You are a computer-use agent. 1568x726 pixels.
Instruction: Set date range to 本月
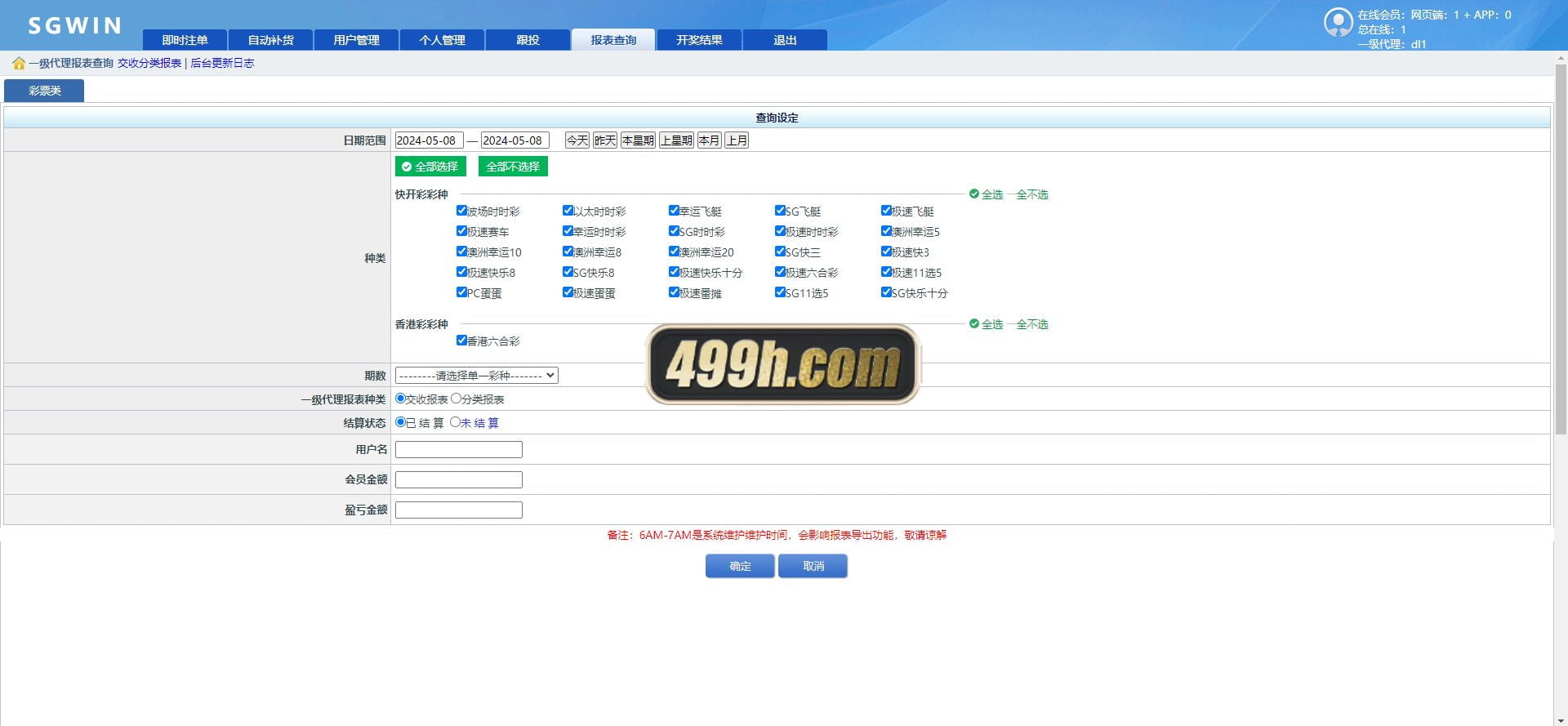(709, 140)
